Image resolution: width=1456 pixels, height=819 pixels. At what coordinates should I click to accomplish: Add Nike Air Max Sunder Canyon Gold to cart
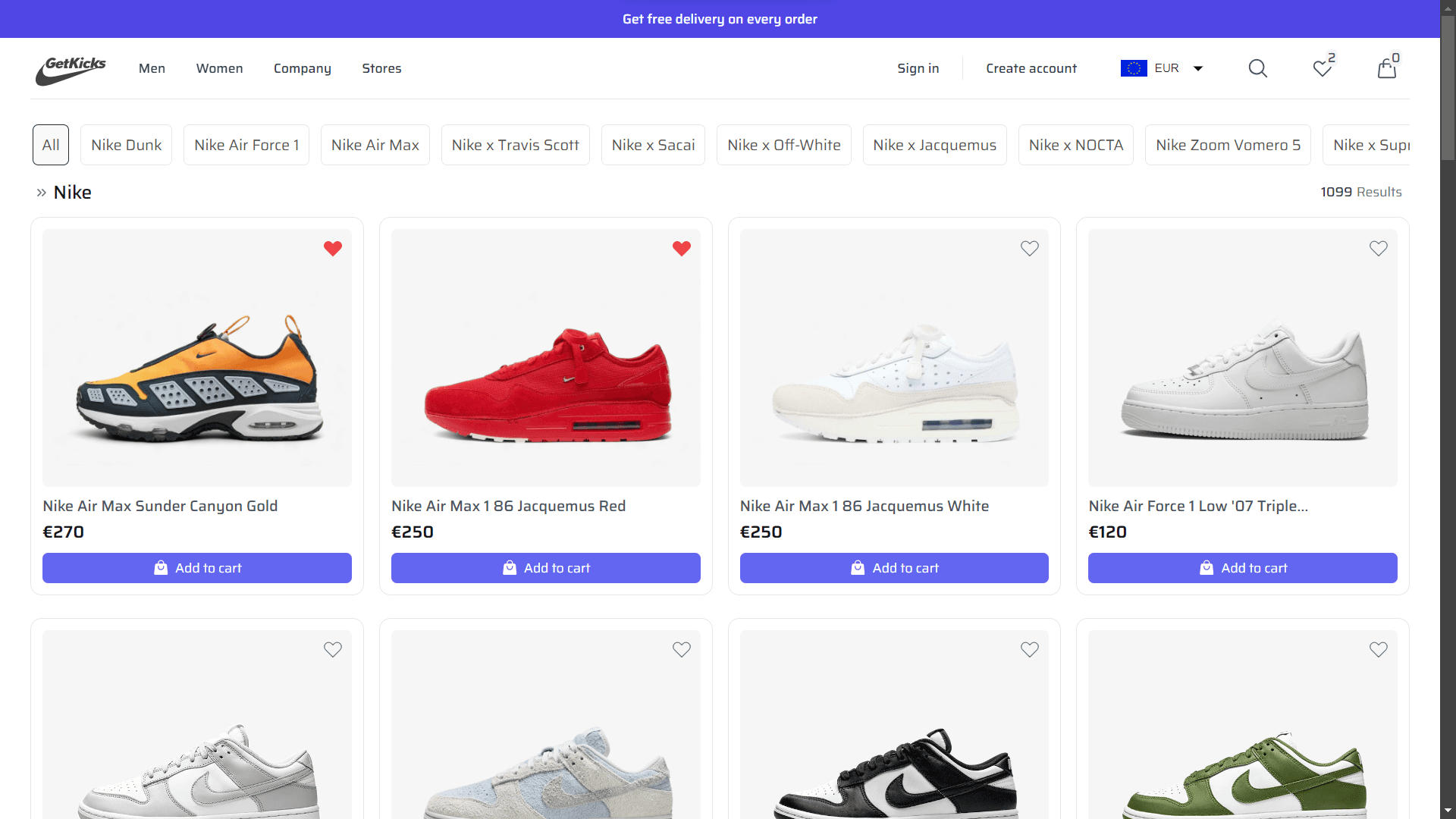197,568
